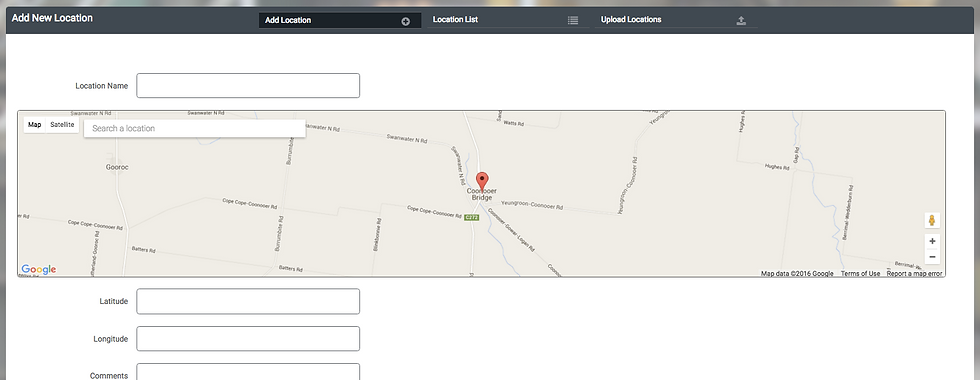Click the Latitude field label
The height and width of the screenshot is (380, 980).
[x=114, y=301]
